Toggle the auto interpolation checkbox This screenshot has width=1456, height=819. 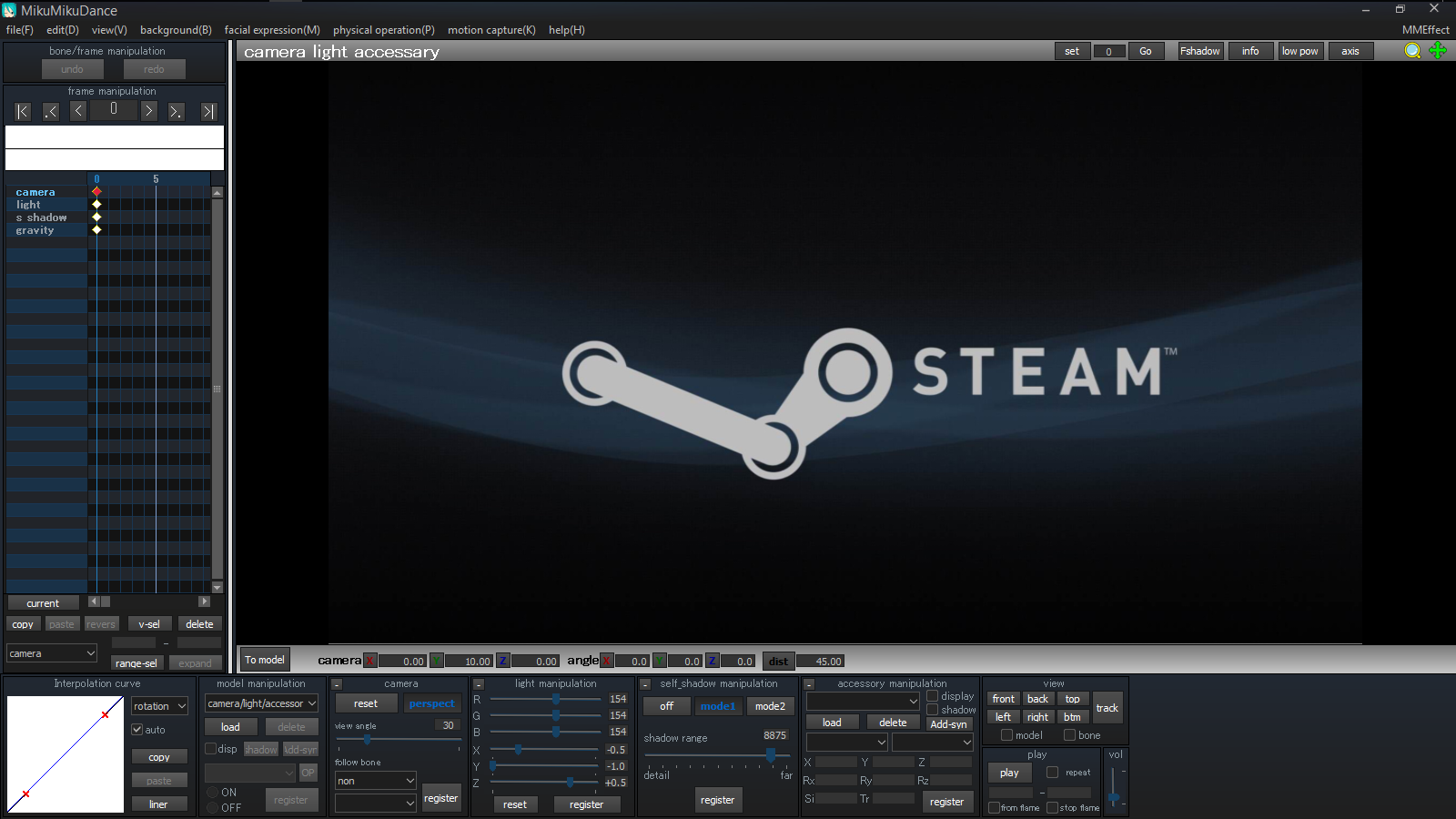tap(137, 730)
